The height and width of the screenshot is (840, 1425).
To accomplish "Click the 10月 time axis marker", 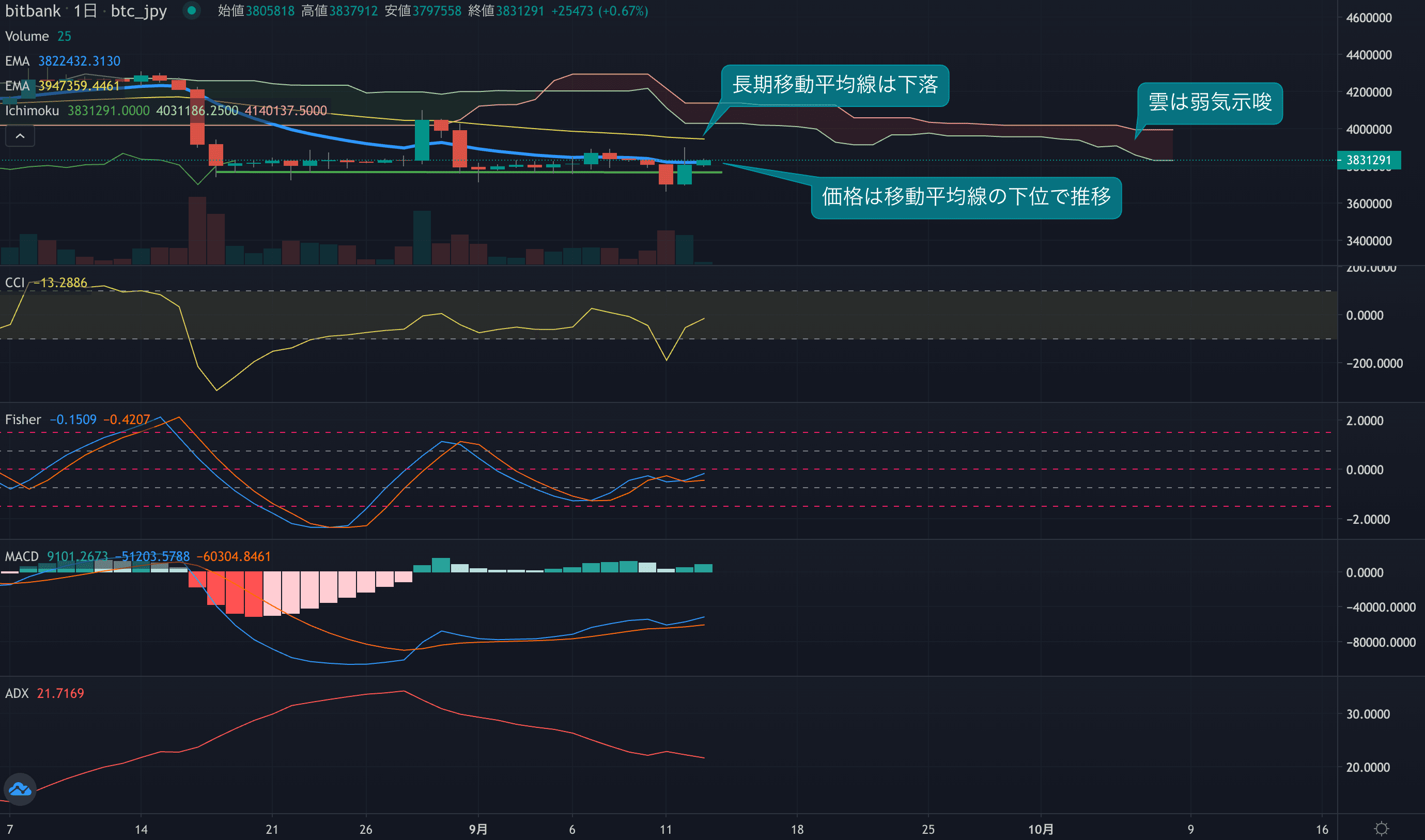I will click(x=1041, y=829).
